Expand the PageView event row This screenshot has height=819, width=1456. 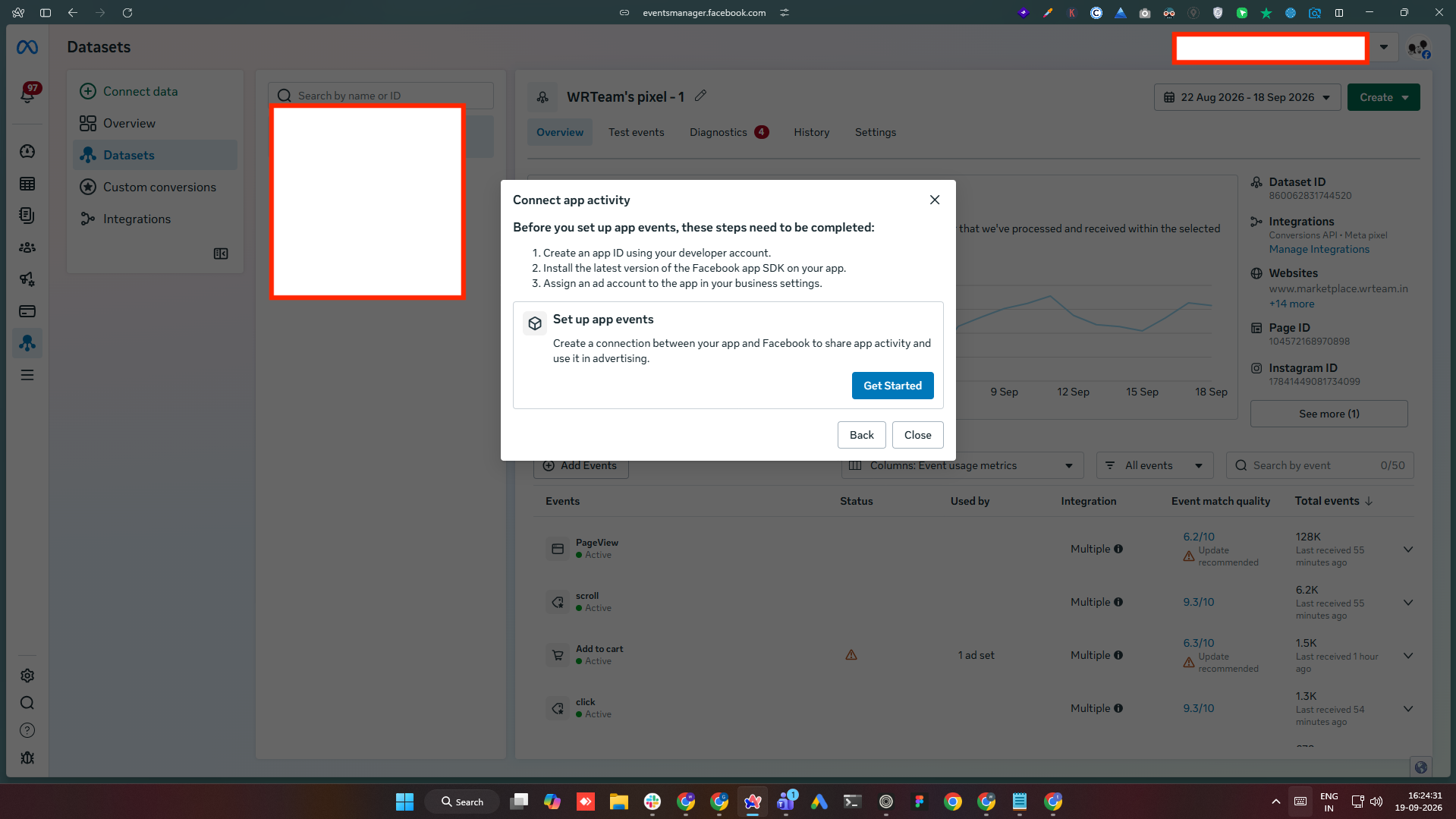coord(1407,549)
